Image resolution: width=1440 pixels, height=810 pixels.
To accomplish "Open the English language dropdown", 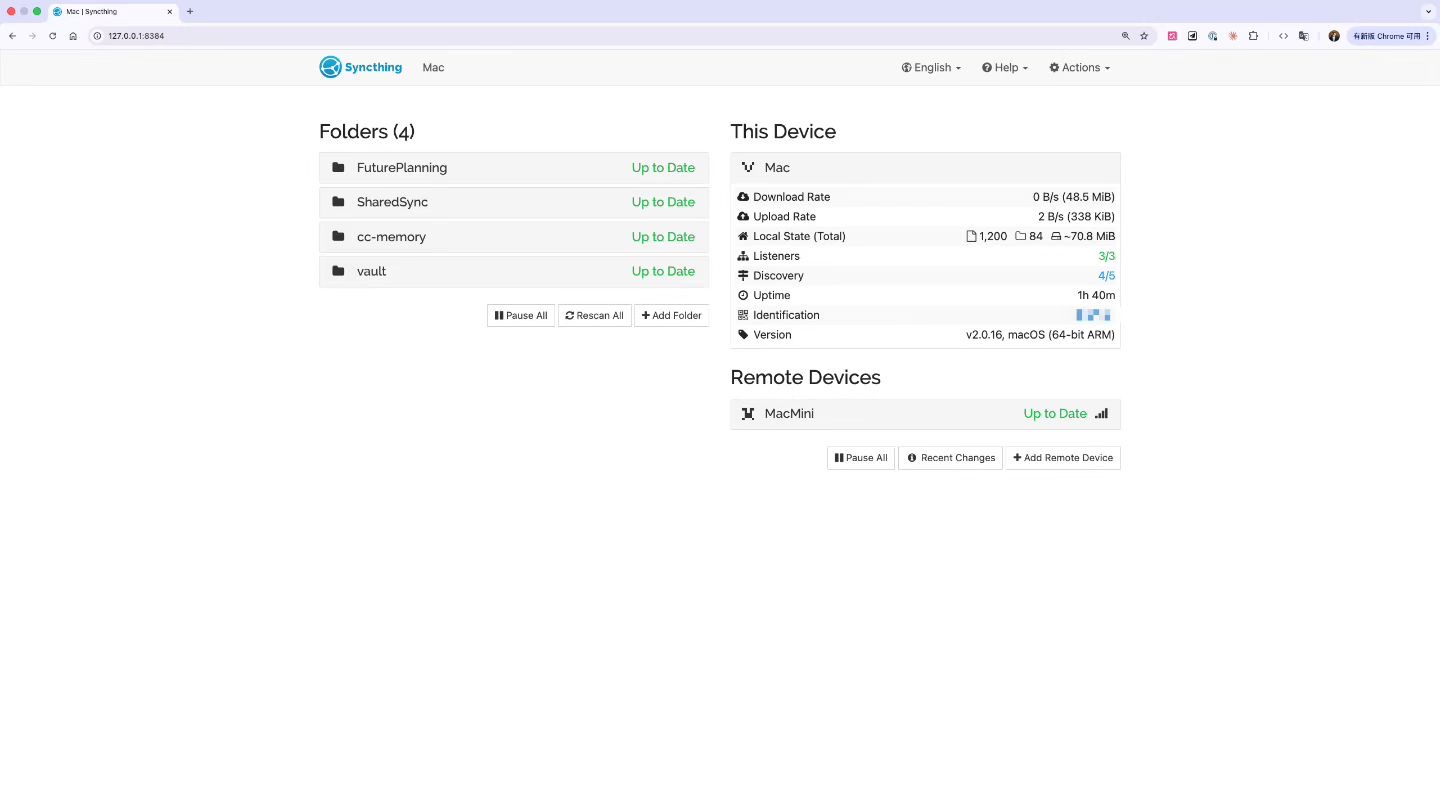I will point(931,68).
